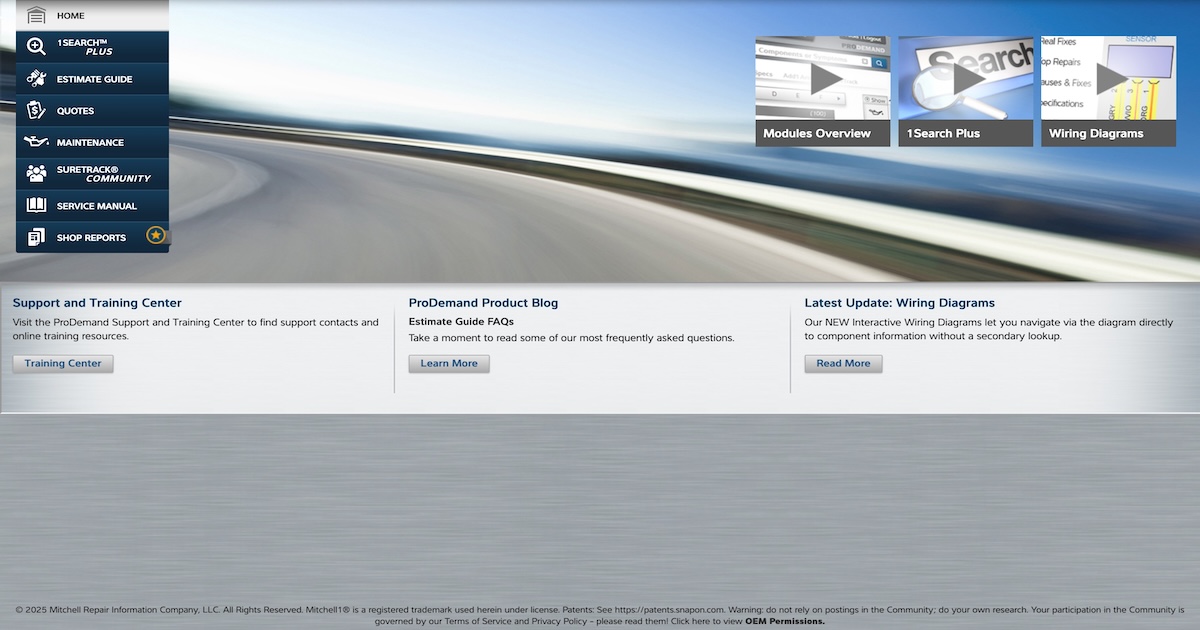Click the gold star badge on Shop Reports
Viewport: 1200px width, 630px height.
(156, 236)
